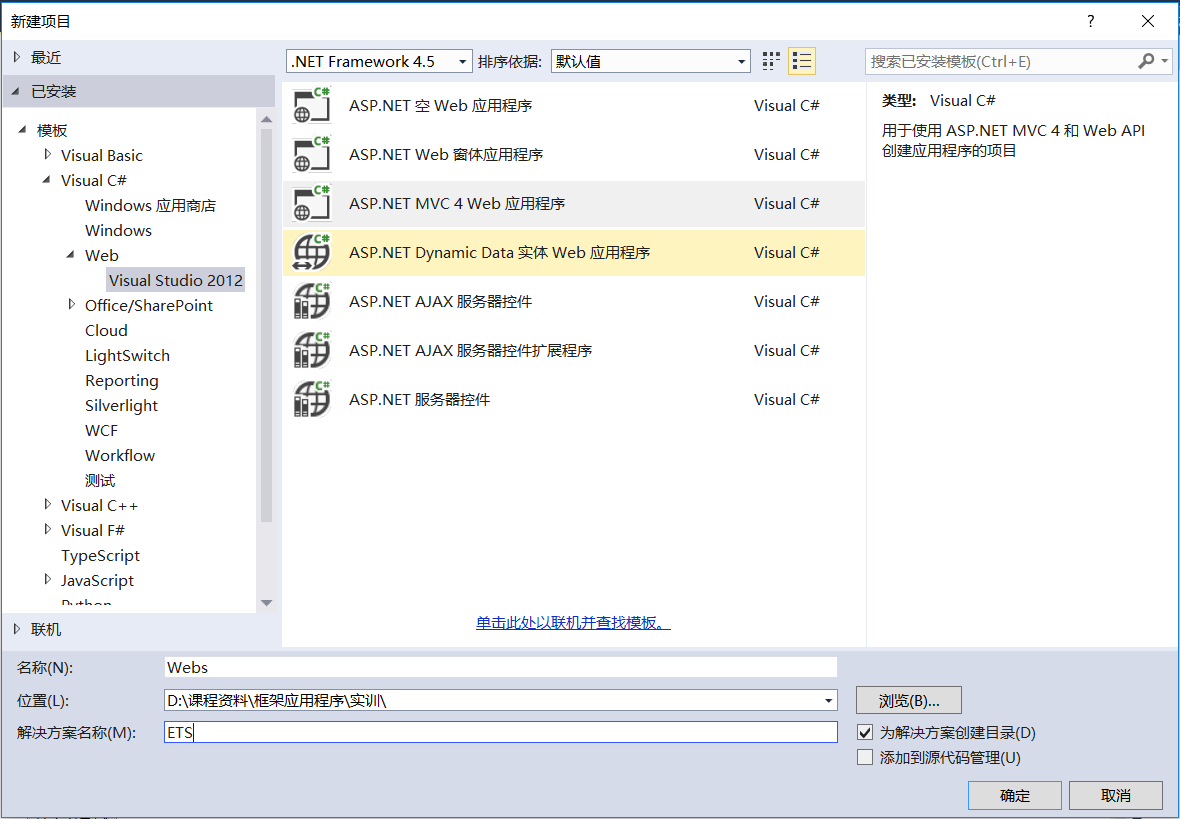Click the tree panel scrollbar thumb

pyautogui.click(x=266, y=325)
